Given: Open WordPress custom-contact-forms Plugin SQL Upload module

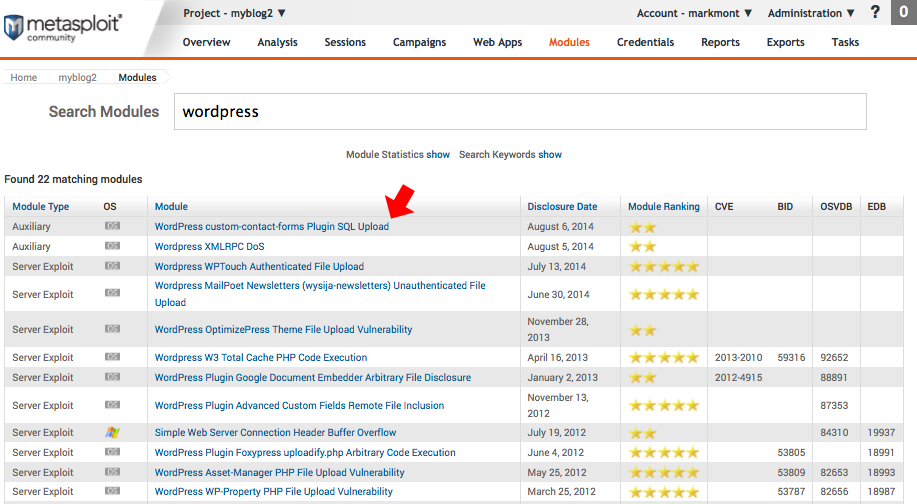Looking at the screenshot, I should pos(271,227).
